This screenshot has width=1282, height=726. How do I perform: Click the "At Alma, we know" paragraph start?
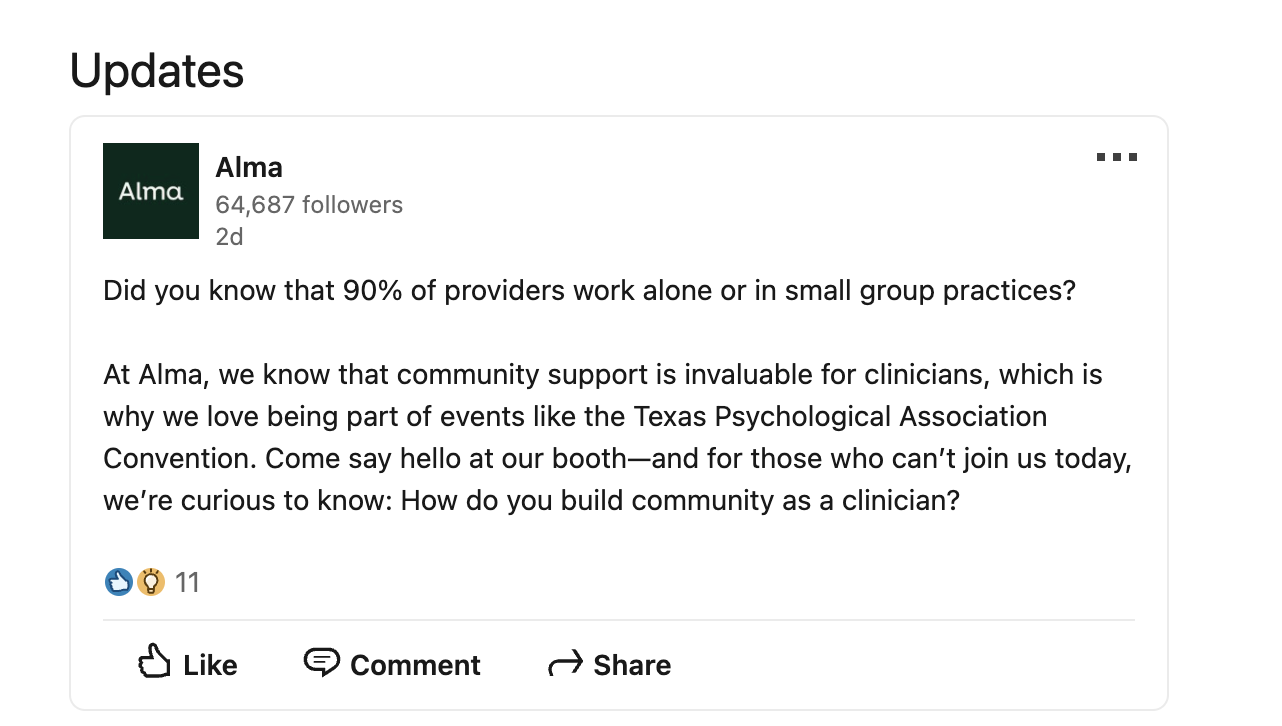pyautogui.click(x=200, y=375)
